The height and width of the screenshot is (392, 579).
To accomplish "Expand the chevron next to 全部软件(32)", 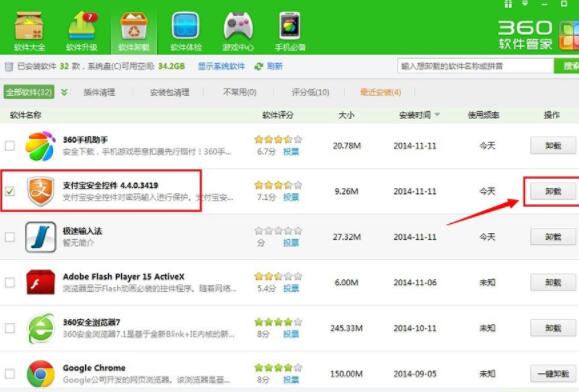I will tap(64, 92).
